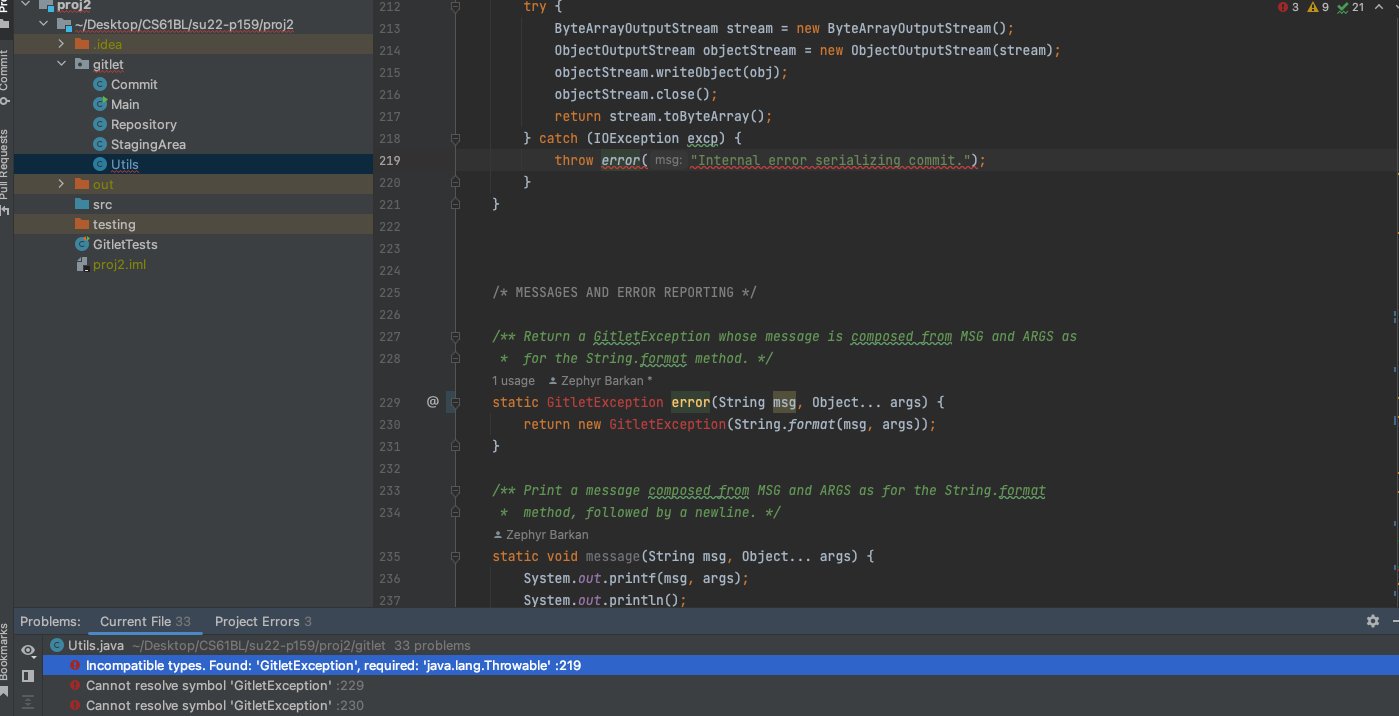Switch to the Project Errors tab
The image size is (1399, 716).
tap(263, 621)
